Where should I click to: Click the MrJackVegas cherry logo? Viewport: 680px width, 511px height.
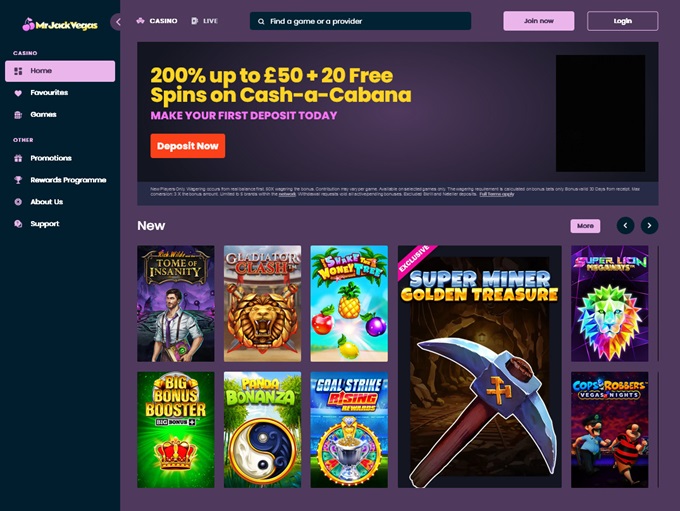click(x=60, y=25)
